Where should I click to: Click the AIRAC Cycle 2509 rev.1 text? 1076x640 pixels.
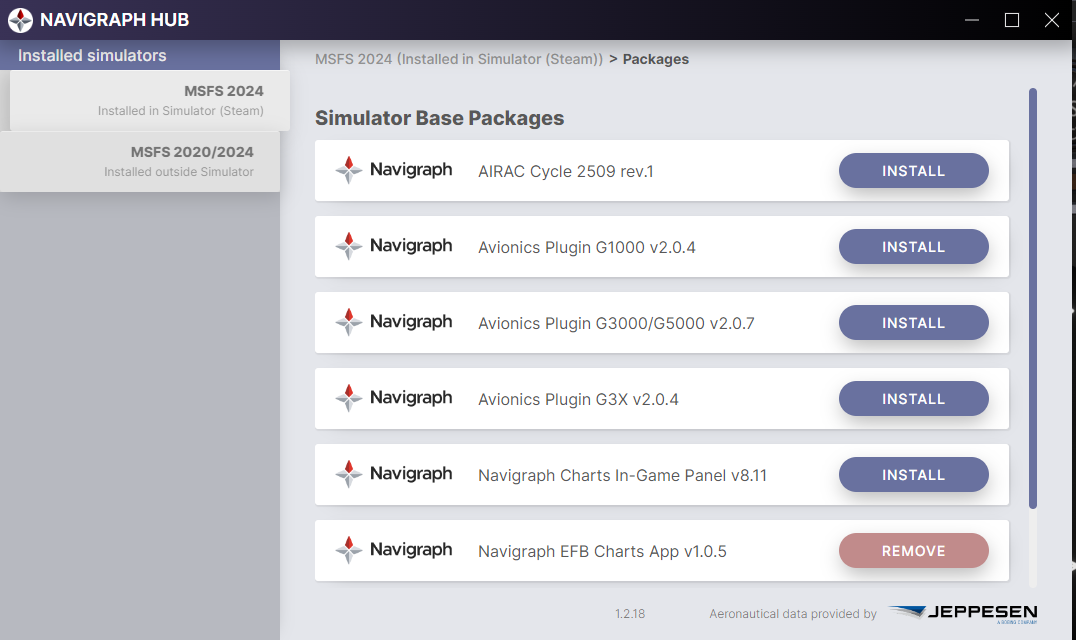coord(565,171)
